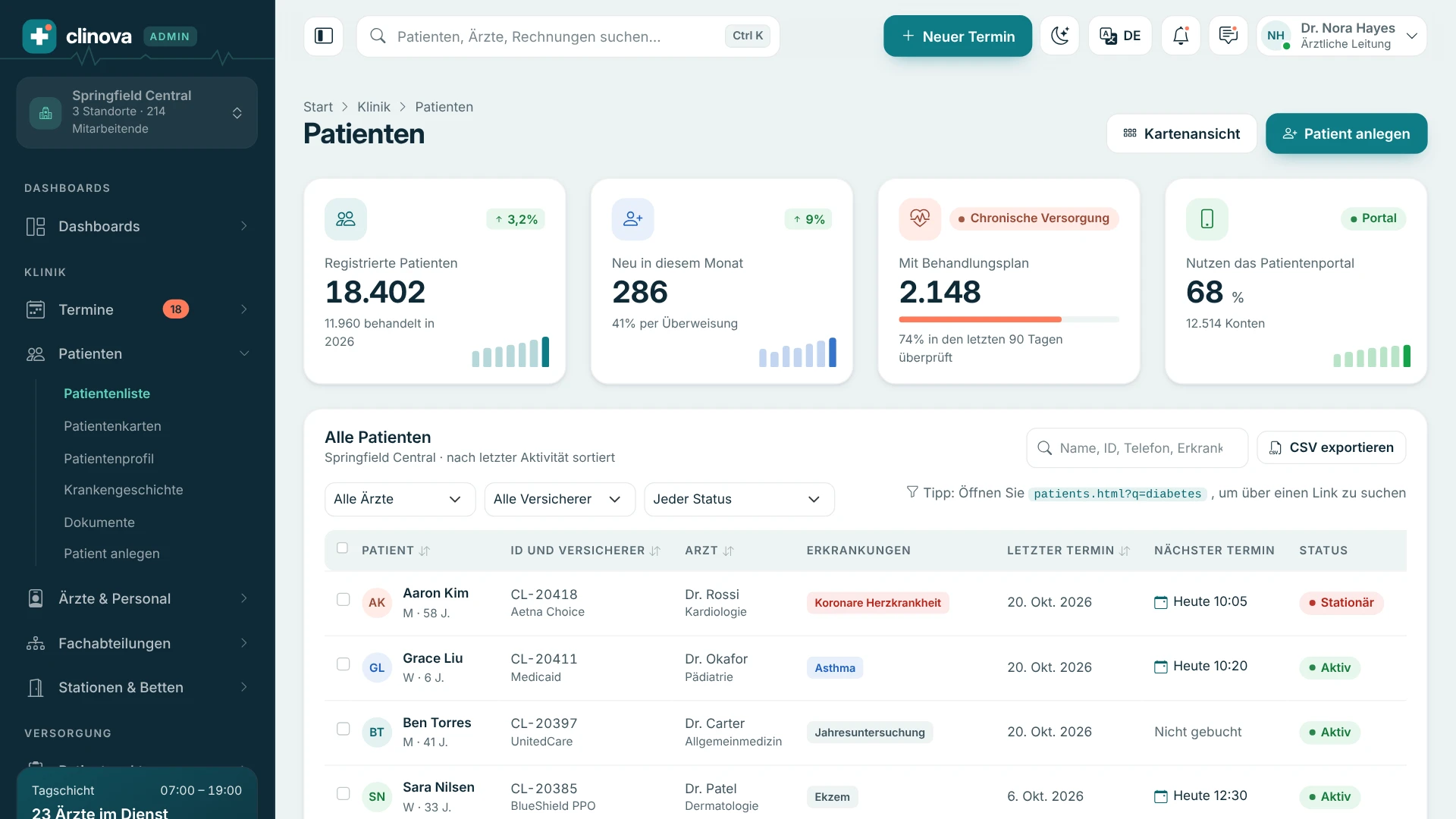Sort by Letzter Termin column arrows

point(1125,551)
